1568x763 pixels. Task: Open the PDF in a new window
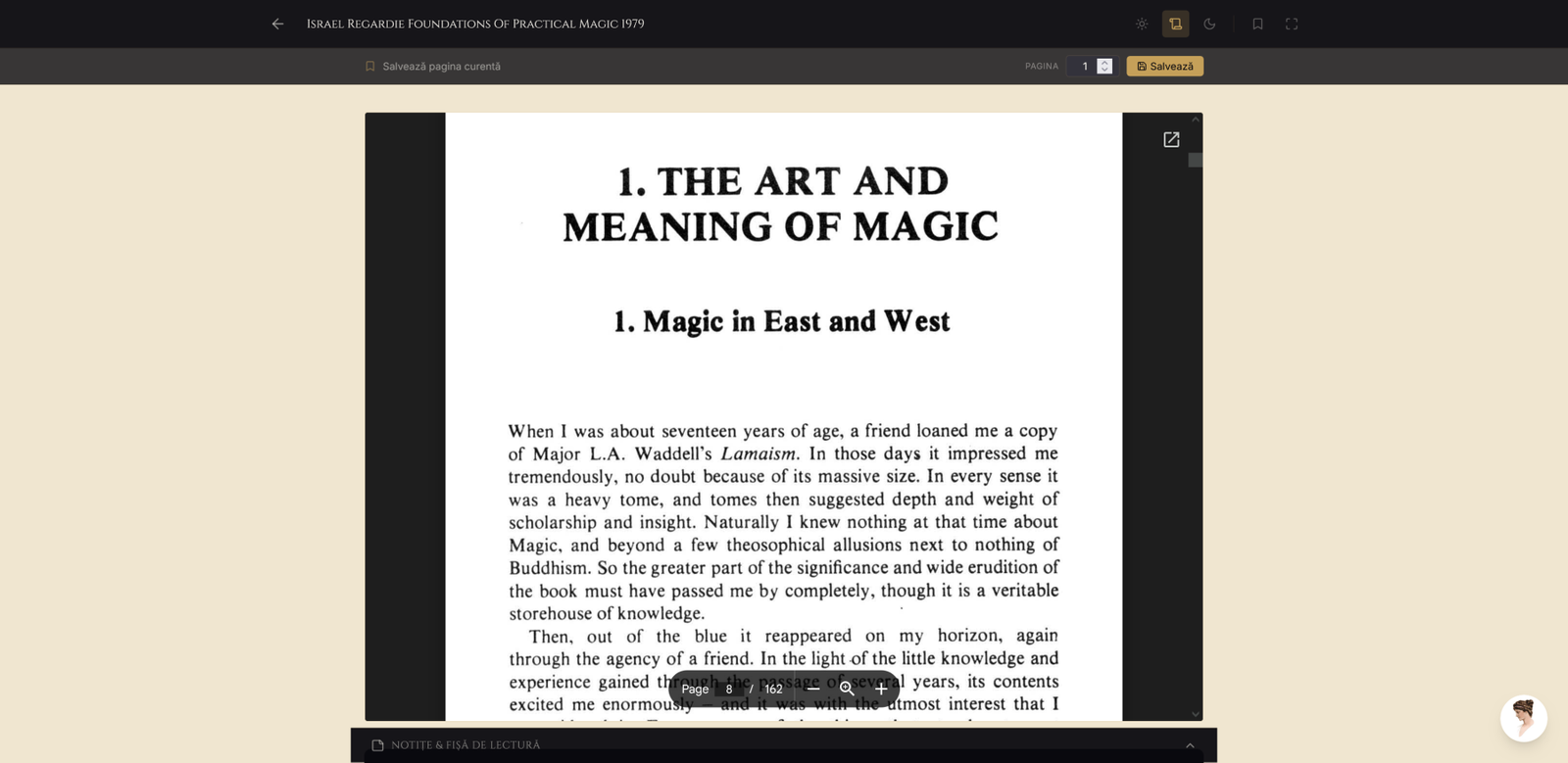coord(1171,140)
